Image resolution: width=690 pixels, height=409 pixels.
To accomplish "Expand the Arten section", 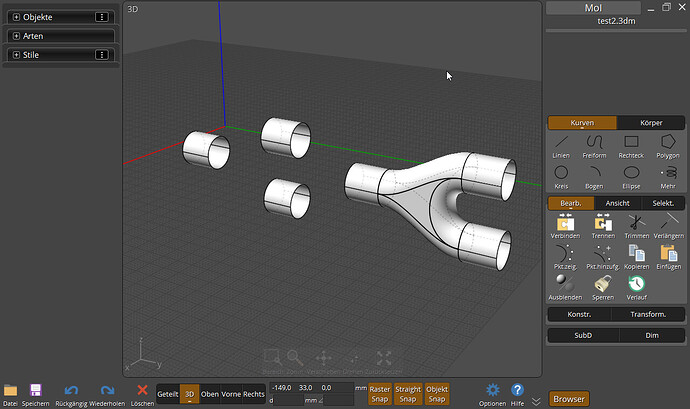I will (x=17, y=36).
